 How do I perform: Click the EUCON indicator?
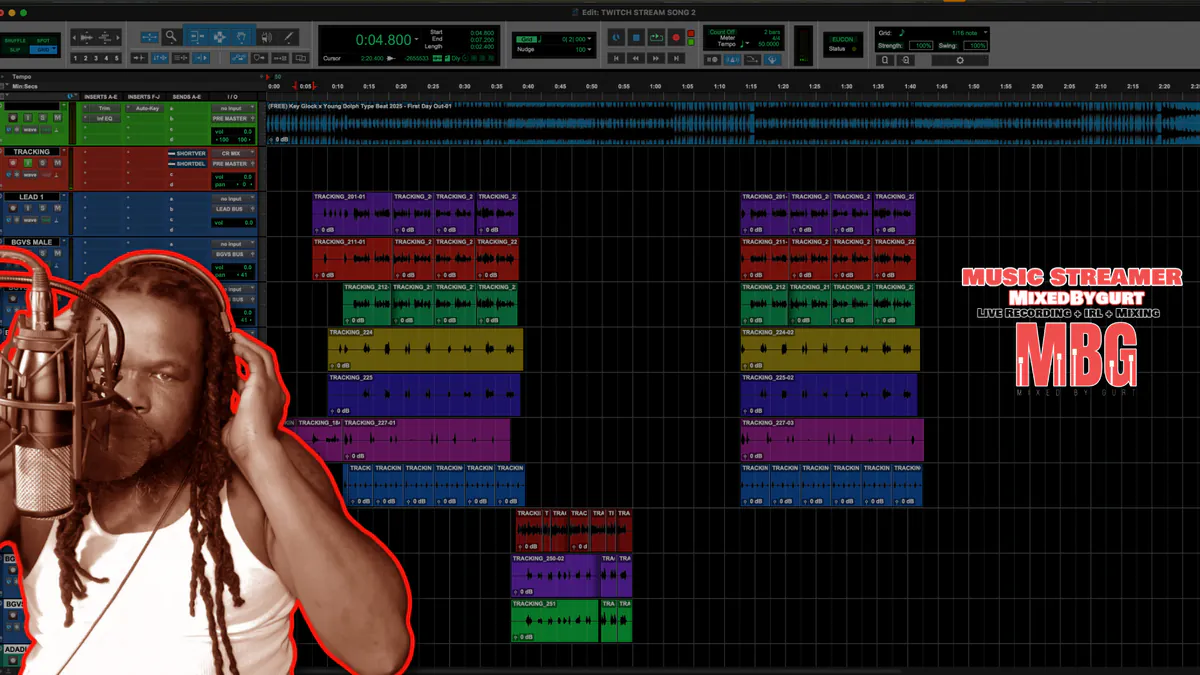coord(842,39)
